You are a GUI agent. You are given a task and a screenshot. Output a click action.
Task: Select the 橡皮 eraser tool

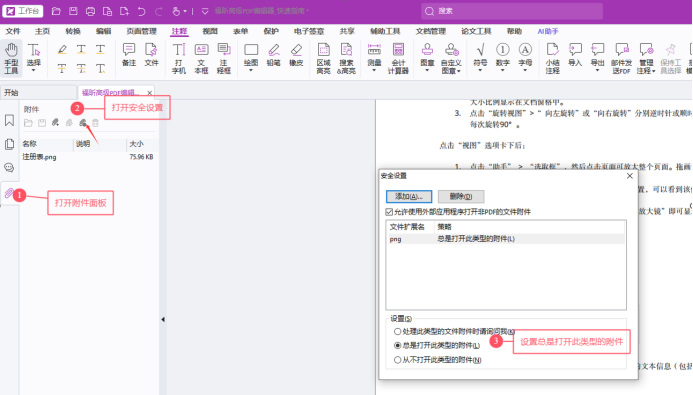click(x=296, y=55)
